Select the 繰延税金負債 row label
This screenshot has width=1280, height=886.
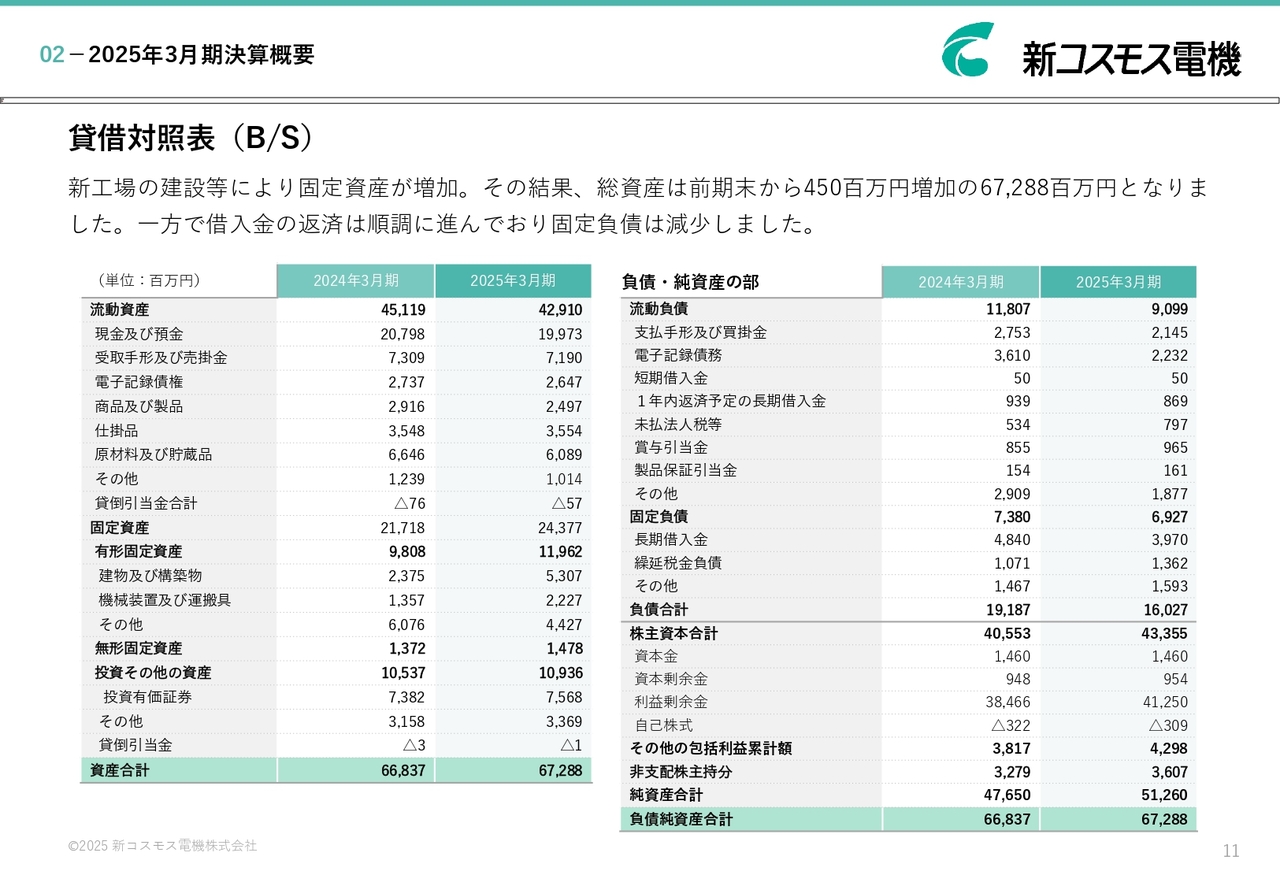(x=678, y=563)
